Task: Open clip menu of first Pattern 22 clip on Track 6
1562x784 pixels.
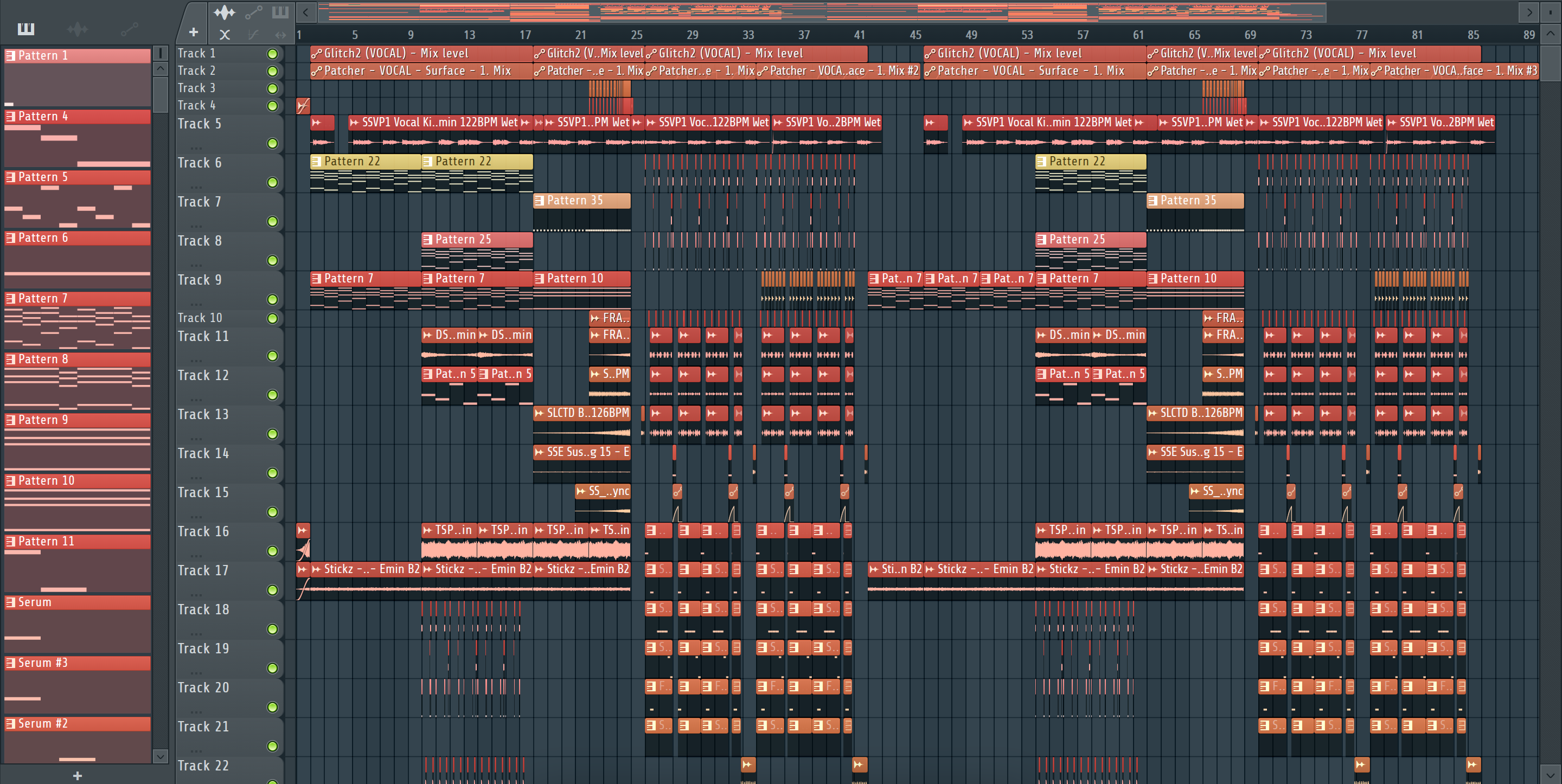Action: (x=316, y=161)
